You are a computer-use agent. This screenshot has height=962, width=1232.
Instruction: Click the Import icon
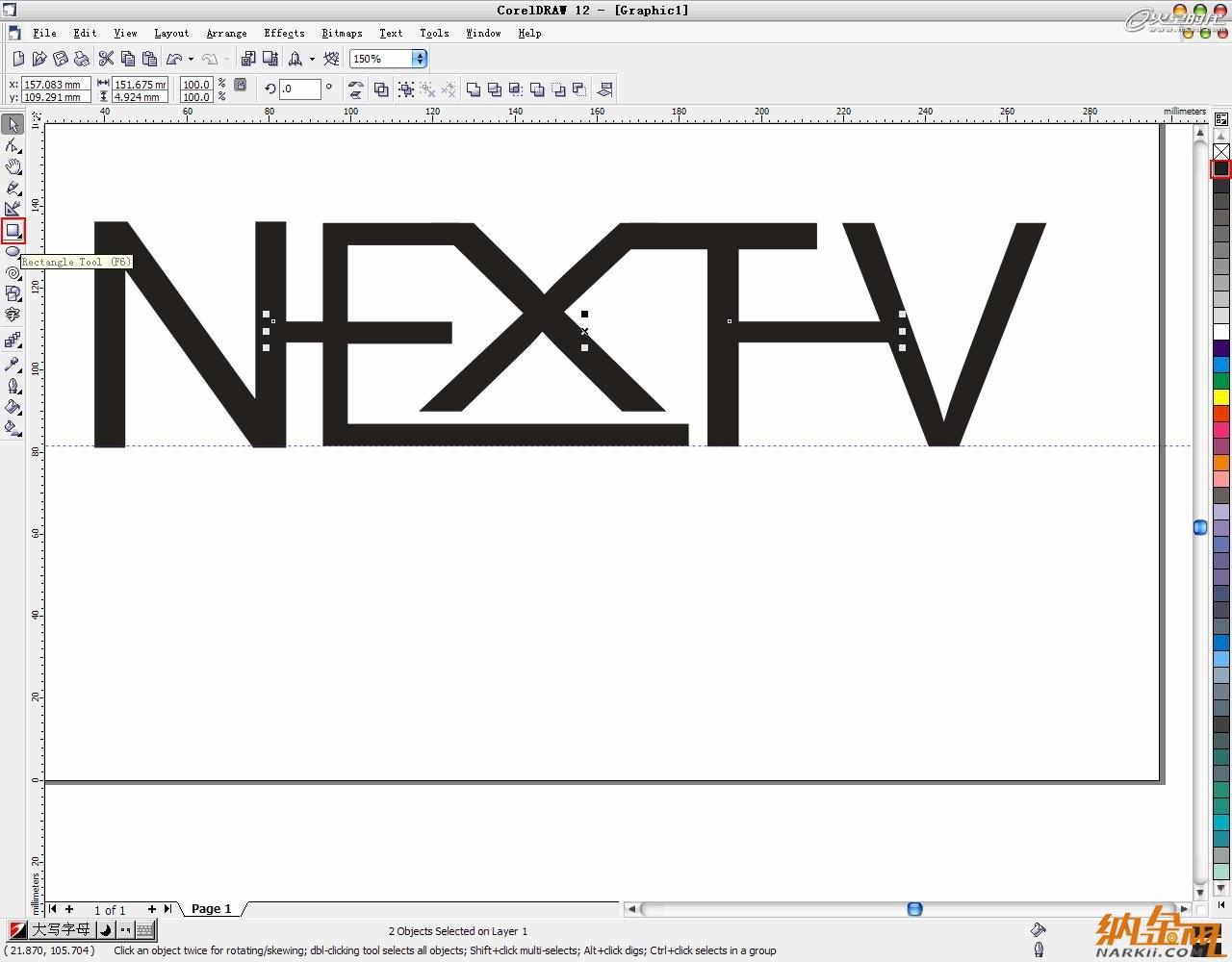coord(248,59)
